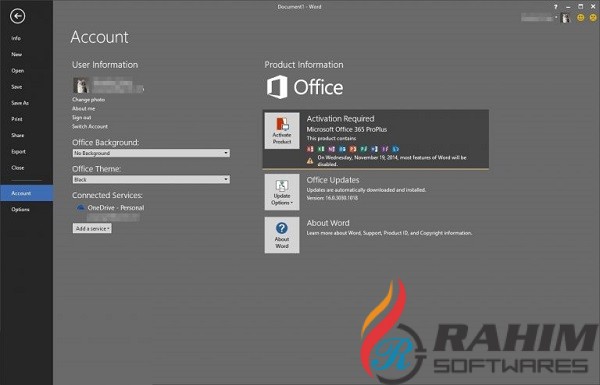
Task: Minimize the Word window
Action: 568,7
